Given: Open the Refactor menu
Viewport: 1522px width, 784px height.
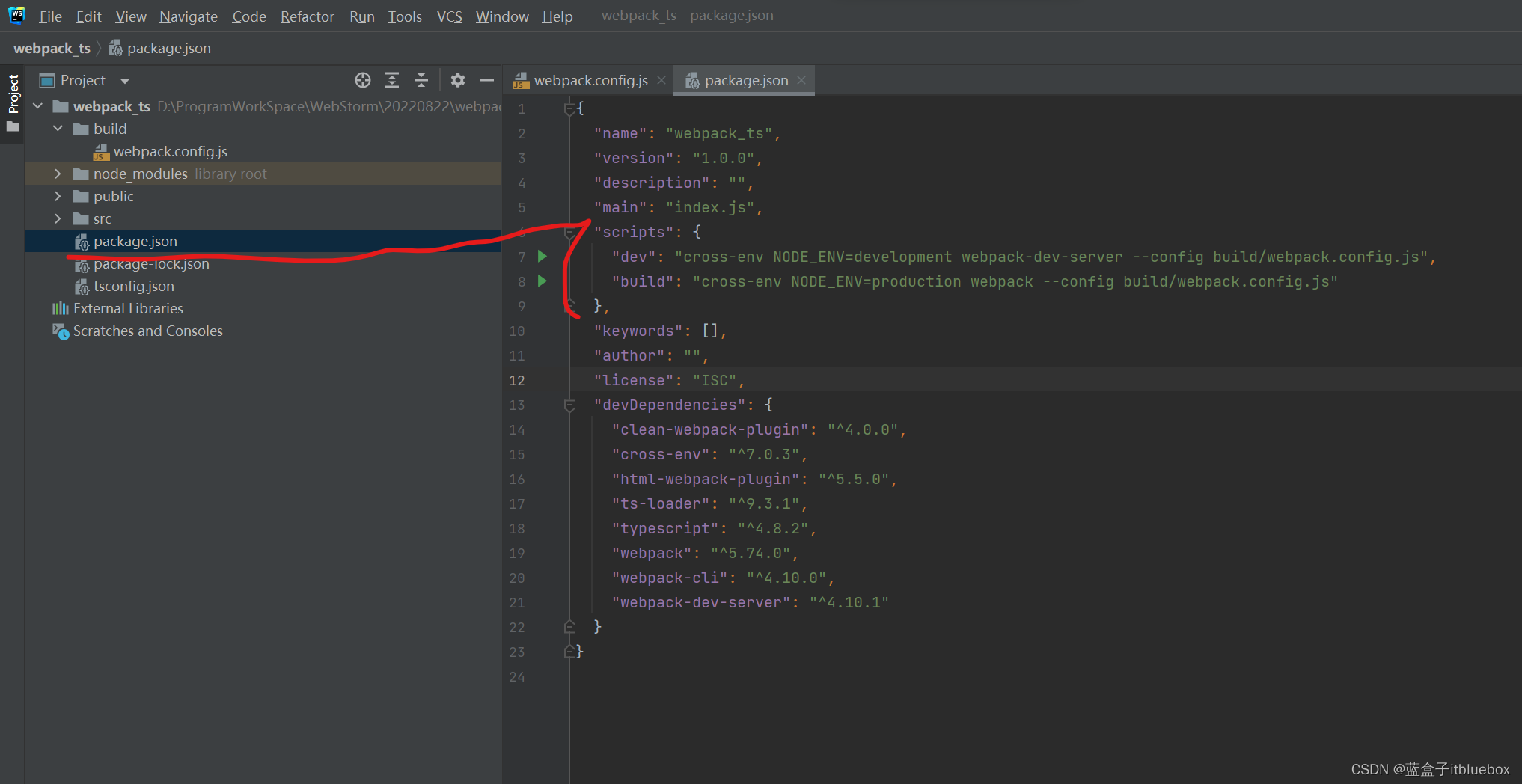Looking at the screenshot, I should (307, 16).
